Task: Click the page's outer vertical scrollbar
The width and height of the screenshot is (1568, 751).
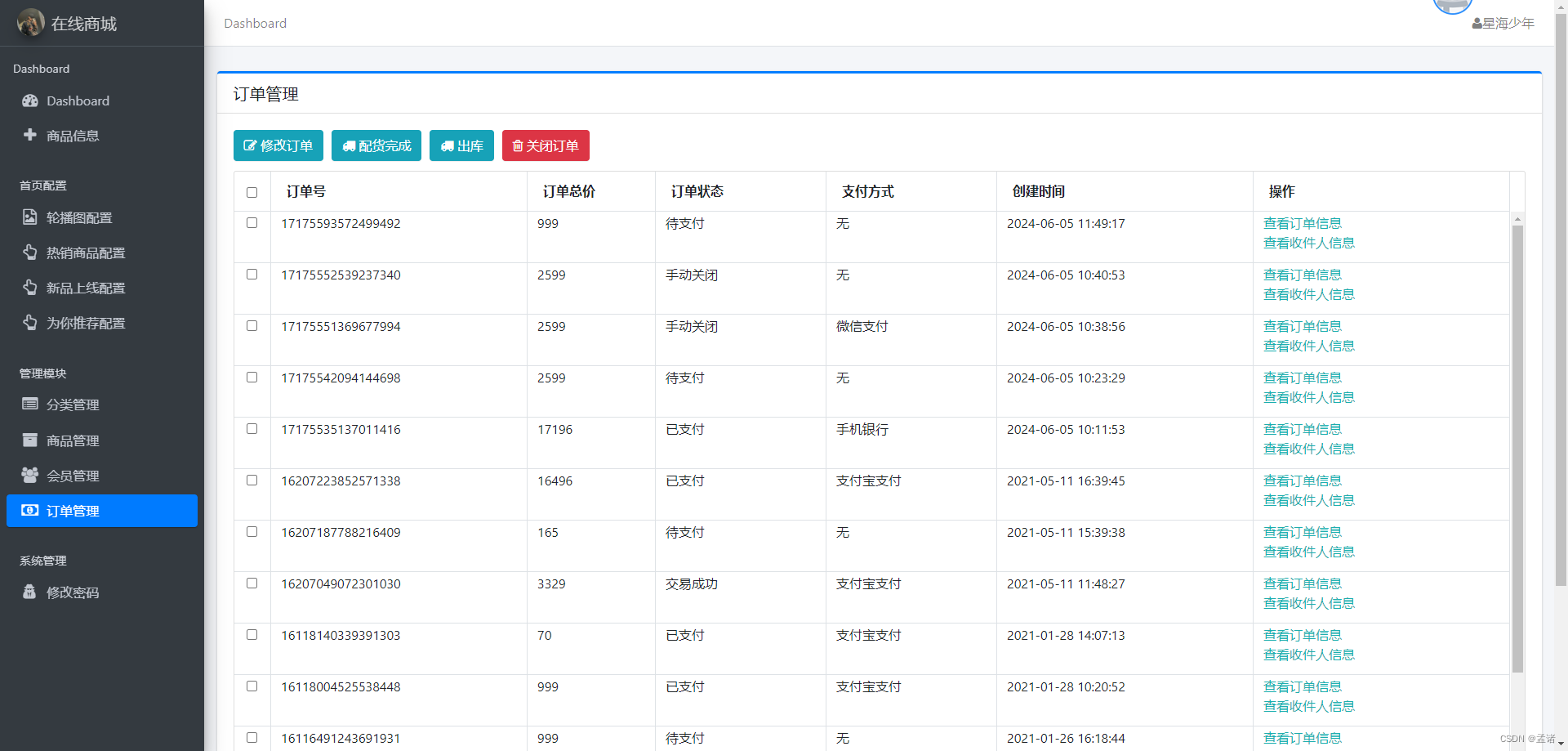Action: pyautogui.click(x=1561, y=298)
